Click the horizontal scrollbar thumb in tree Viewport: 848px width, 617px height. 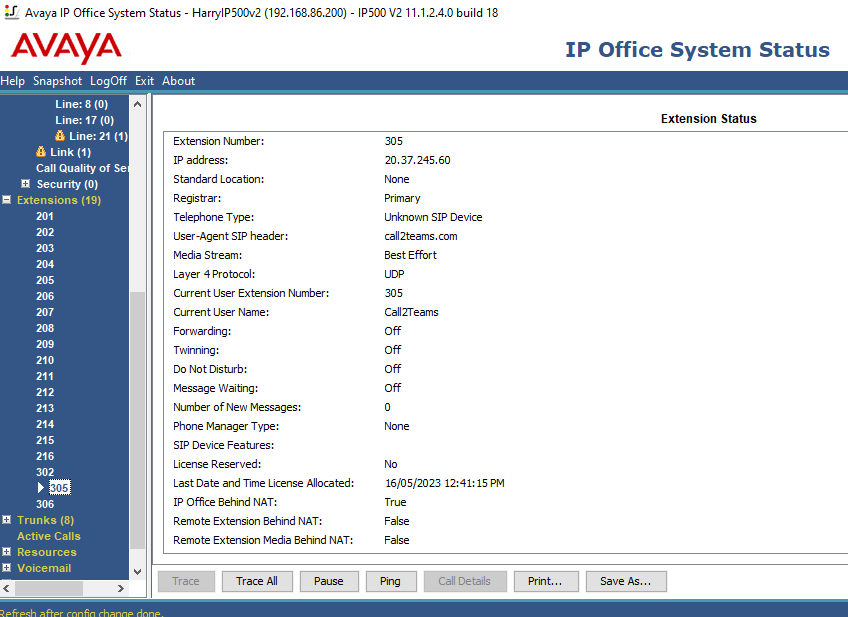click(48, 588)
